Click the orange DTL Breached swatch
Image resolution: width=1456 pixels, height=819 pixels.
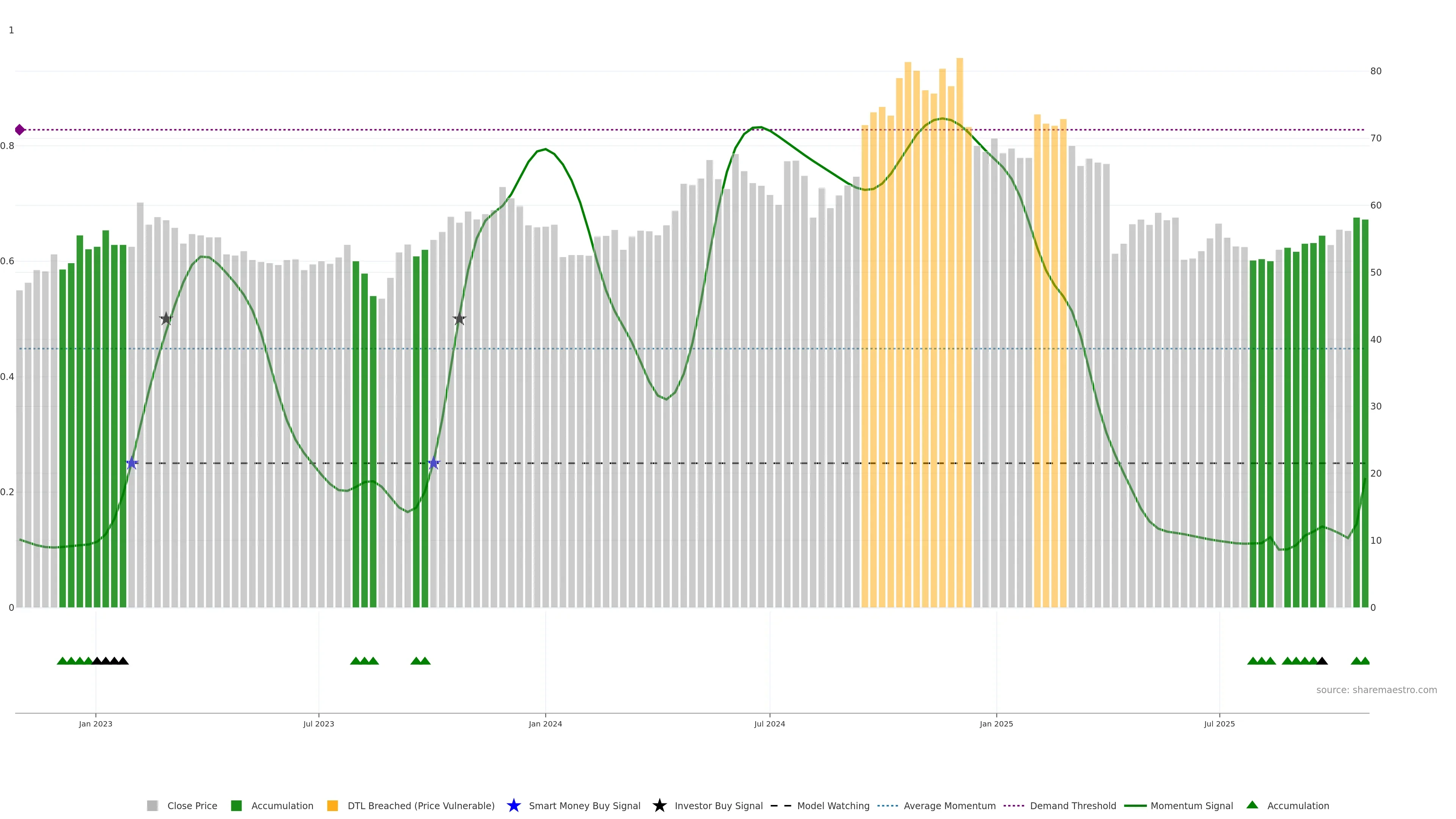pos(333,806)
